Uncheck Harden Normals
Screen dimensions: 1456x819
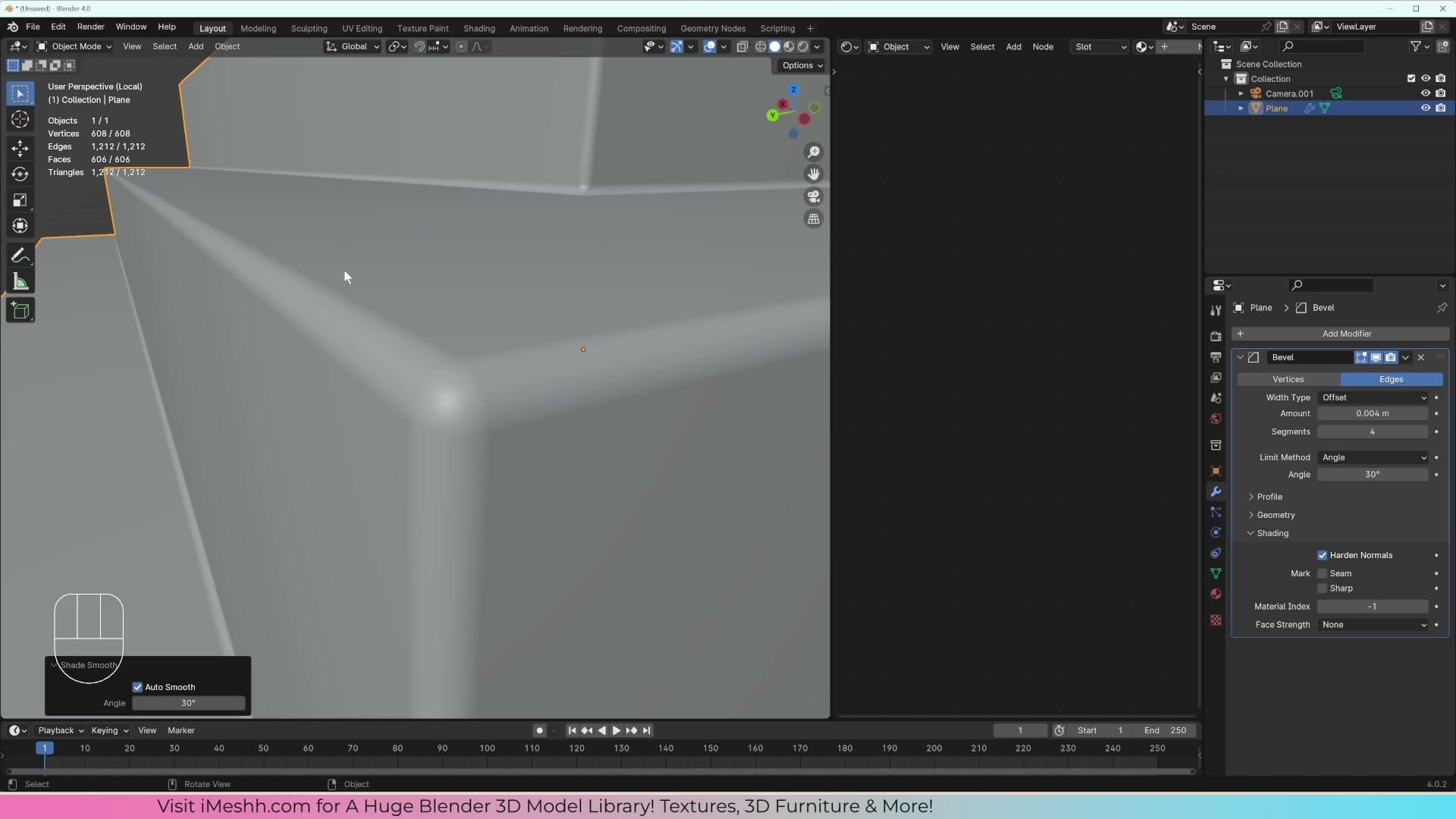(1322, 555)
